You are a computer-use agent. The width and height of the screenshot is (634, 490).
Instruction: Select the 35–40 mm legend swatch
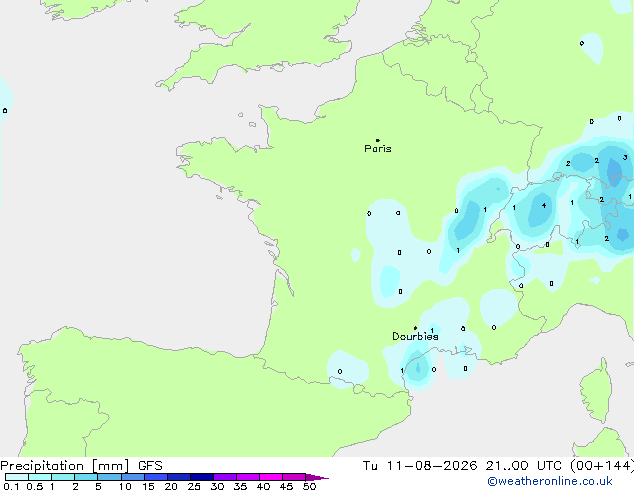248,477
